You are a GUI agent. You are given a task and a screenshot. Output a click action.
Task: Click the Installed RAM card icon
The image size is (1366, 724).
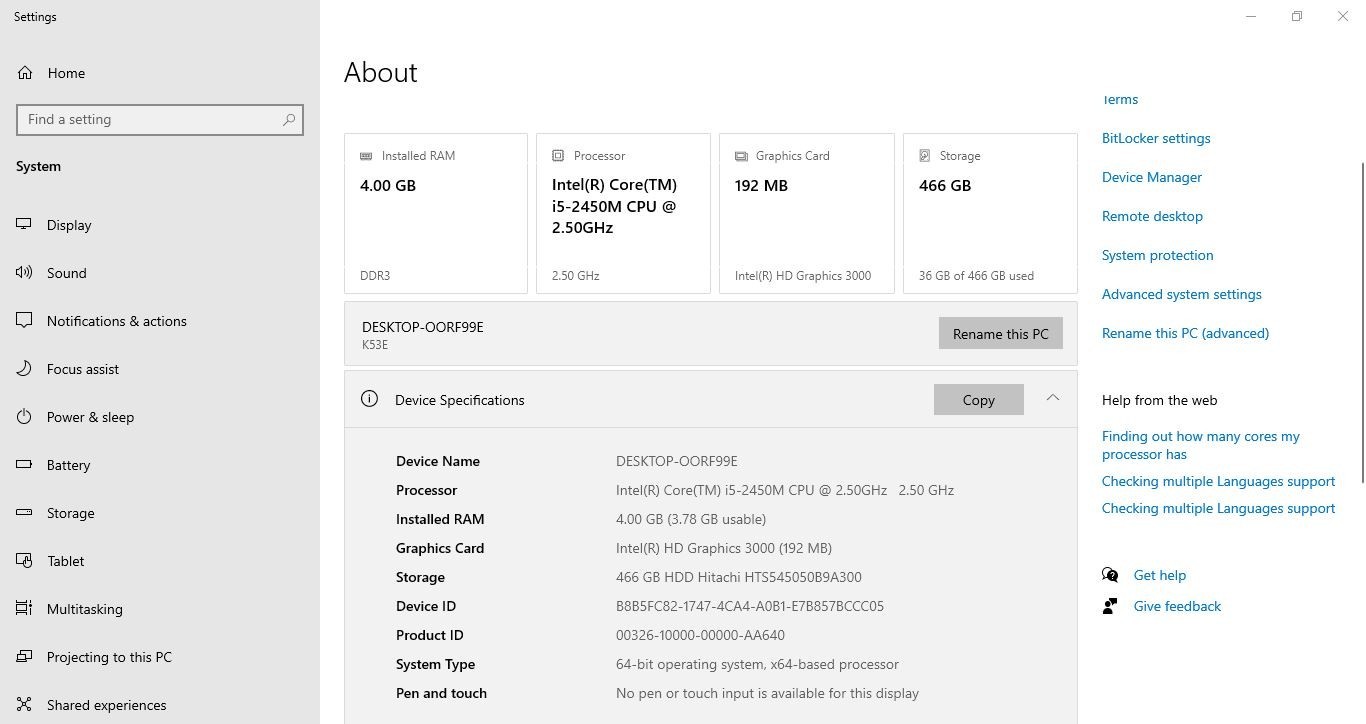[366, 156]
